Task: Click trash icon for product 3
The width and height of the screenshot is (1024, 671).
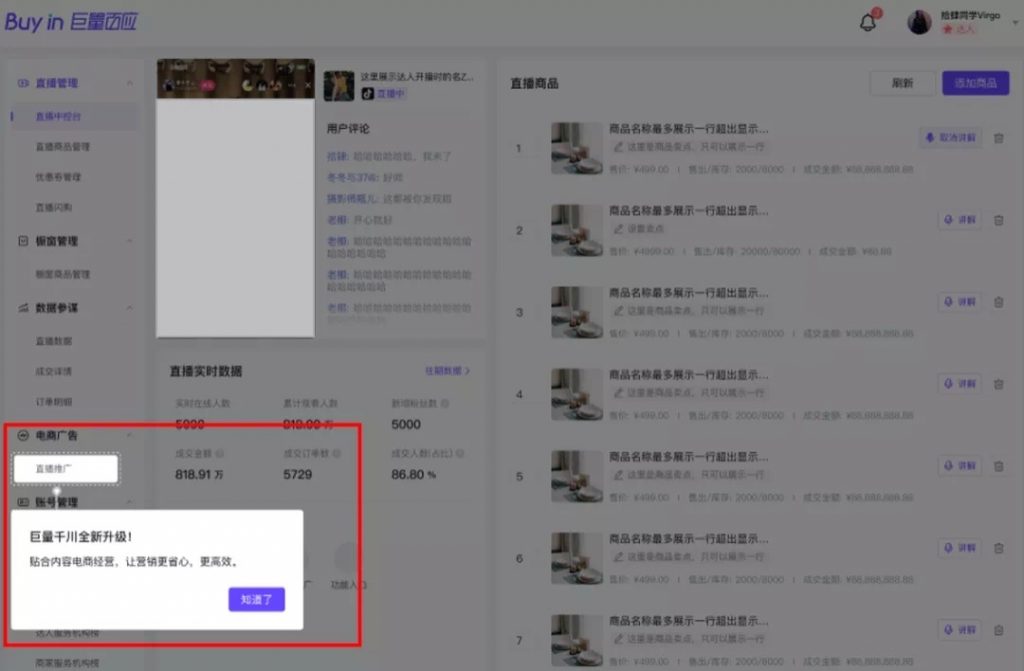Action: [998, 302]
